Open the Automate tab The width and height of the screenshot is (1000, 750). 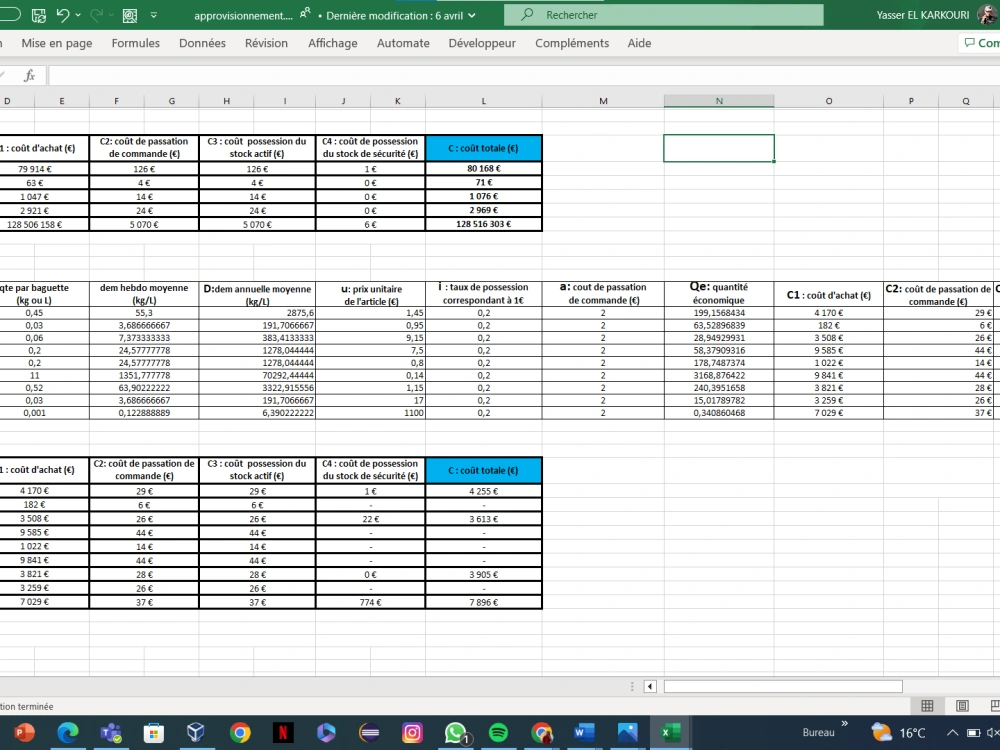click(403, 43)
